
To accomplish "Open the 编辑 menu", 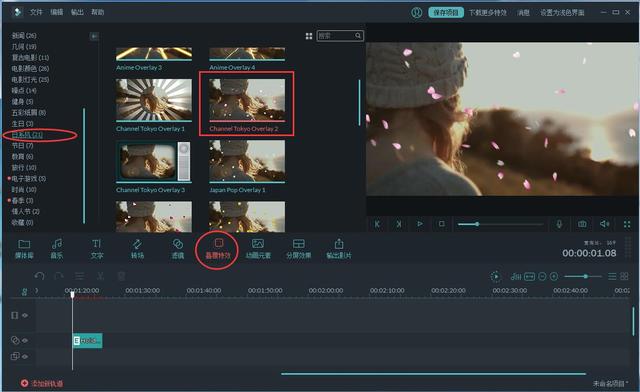I will tap(57, 12).
